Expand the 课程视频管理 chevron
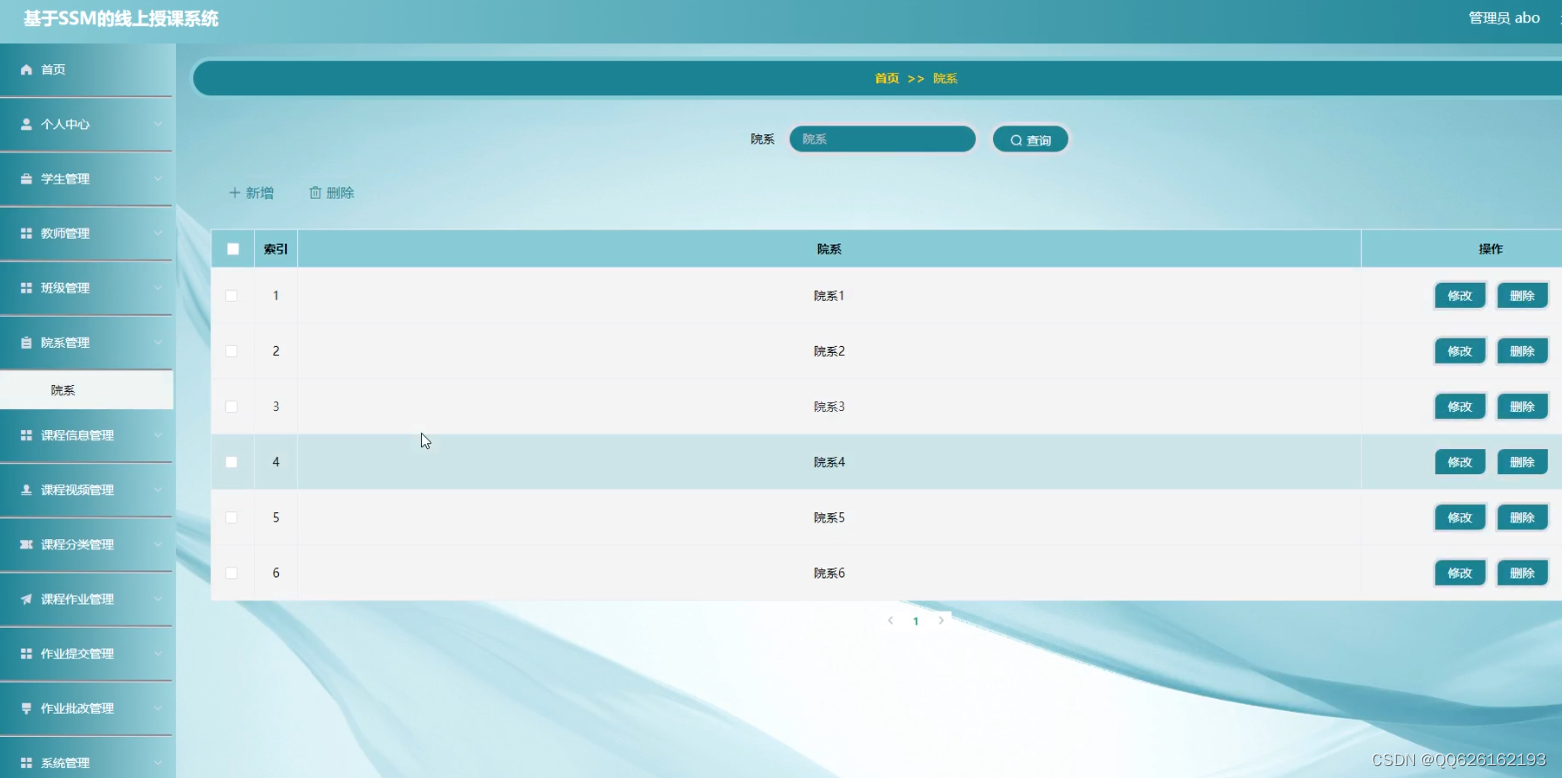 [x=158, y=490]
